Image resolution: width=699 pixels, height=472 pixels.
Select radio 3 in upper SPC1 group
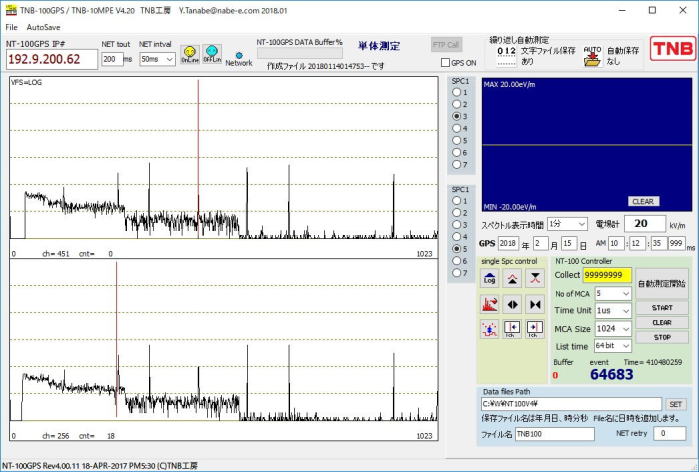point(456,116)
